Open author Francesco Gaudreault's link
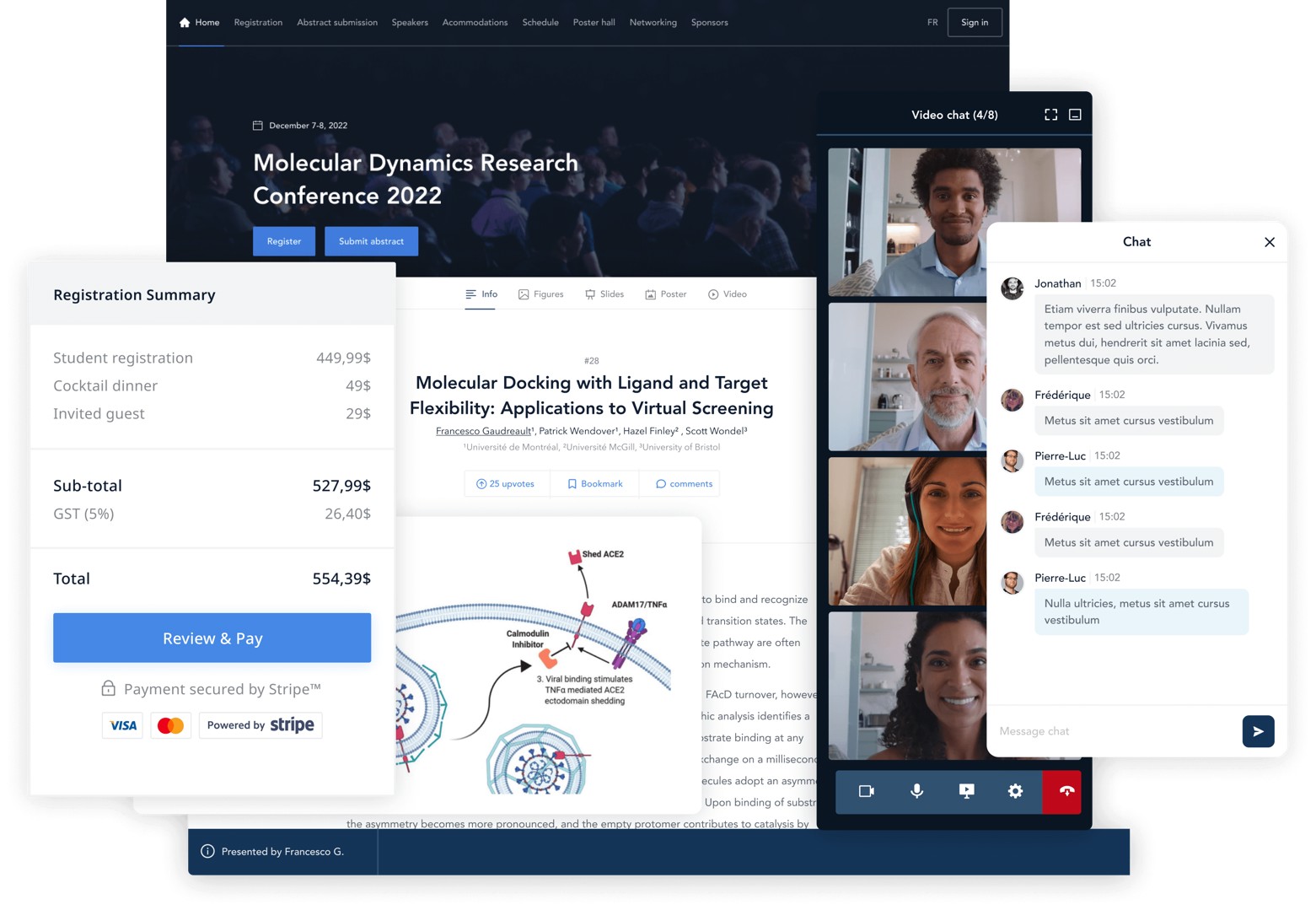This screenshot has width=1316, height=910. 482,431
